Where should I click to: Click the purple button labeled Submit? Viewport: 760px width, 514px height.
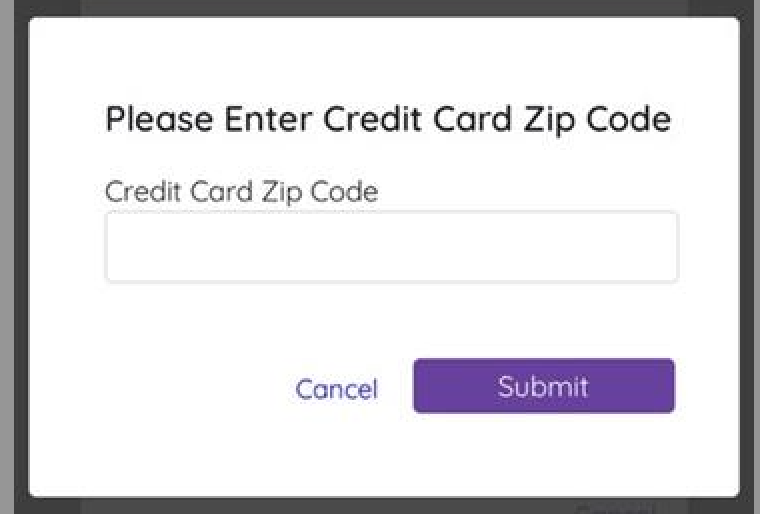543,386
